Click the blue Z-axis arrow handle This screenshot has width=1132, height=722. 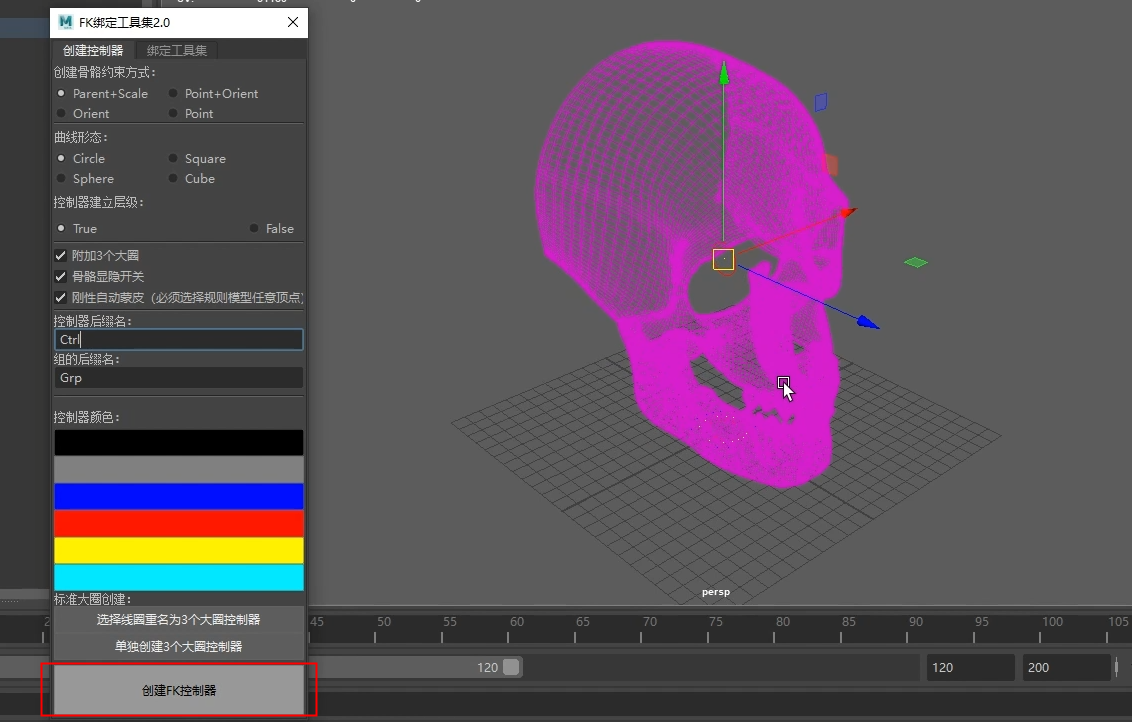[x=868, y=322]
